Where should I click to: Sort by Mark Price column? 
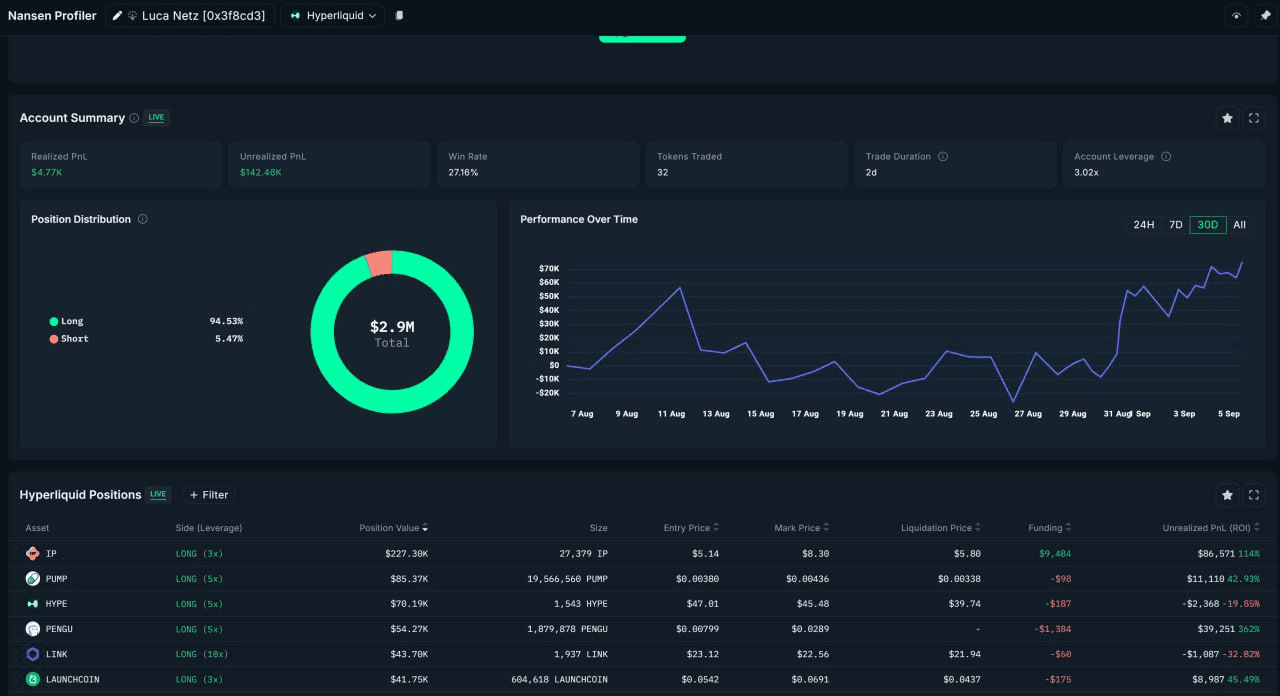(801, 528)
